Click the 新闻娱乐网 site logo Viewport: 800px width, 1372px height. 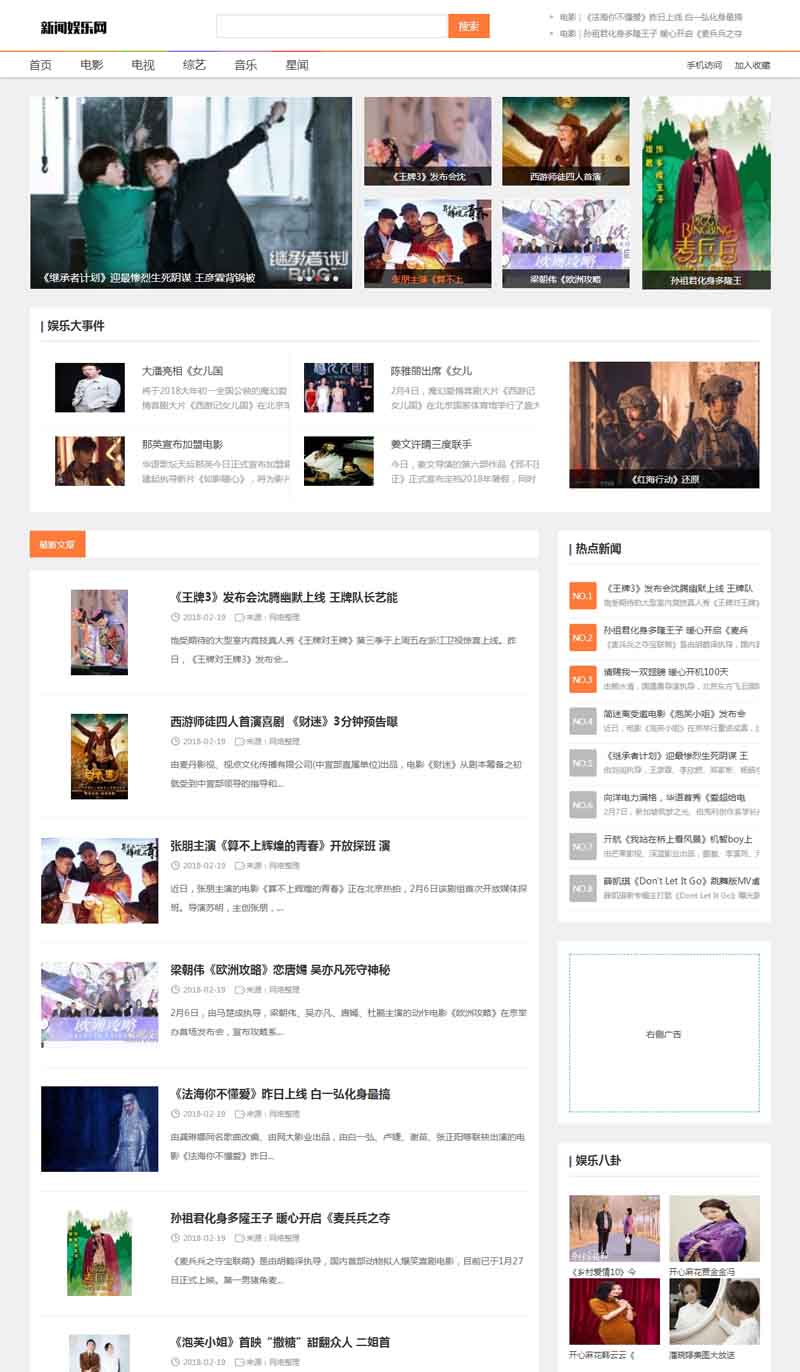[74, 27]
